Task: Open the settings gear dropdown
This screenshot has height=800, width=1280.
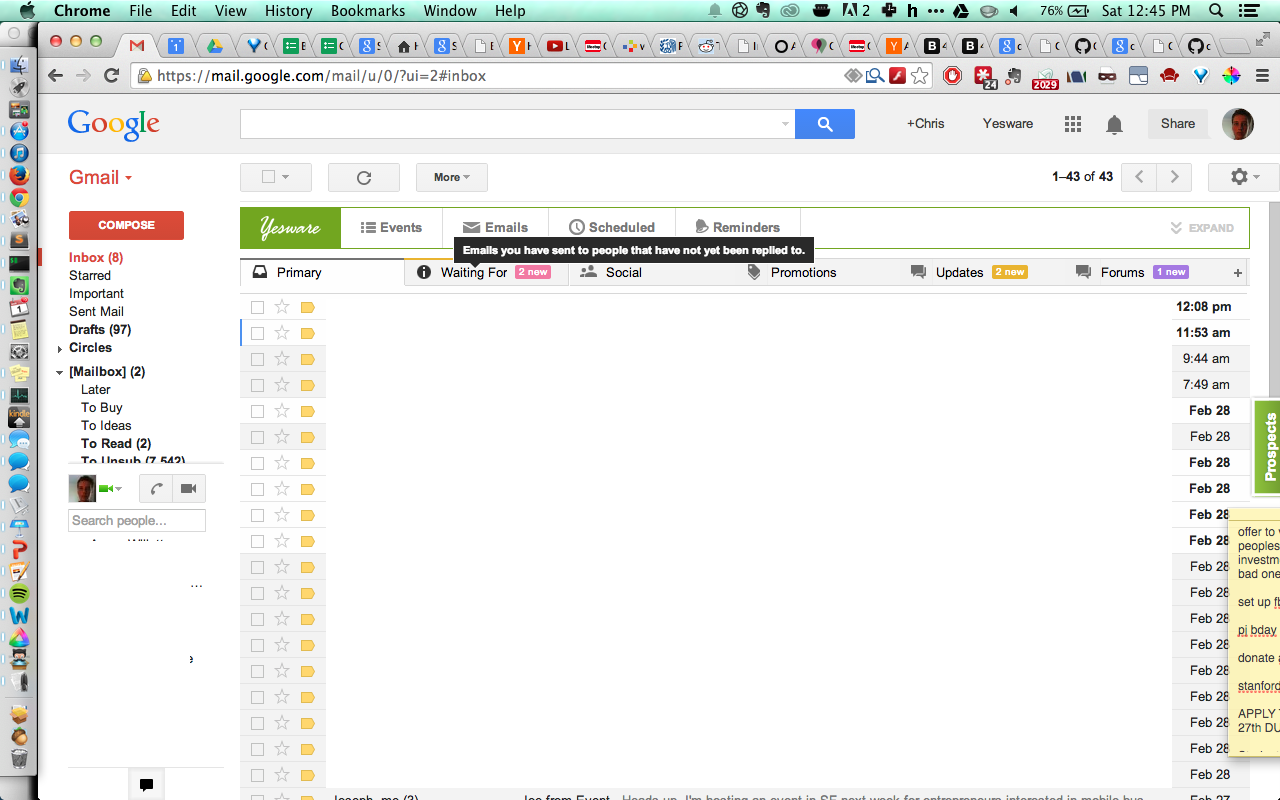Action: click(x=1243, y=177)
